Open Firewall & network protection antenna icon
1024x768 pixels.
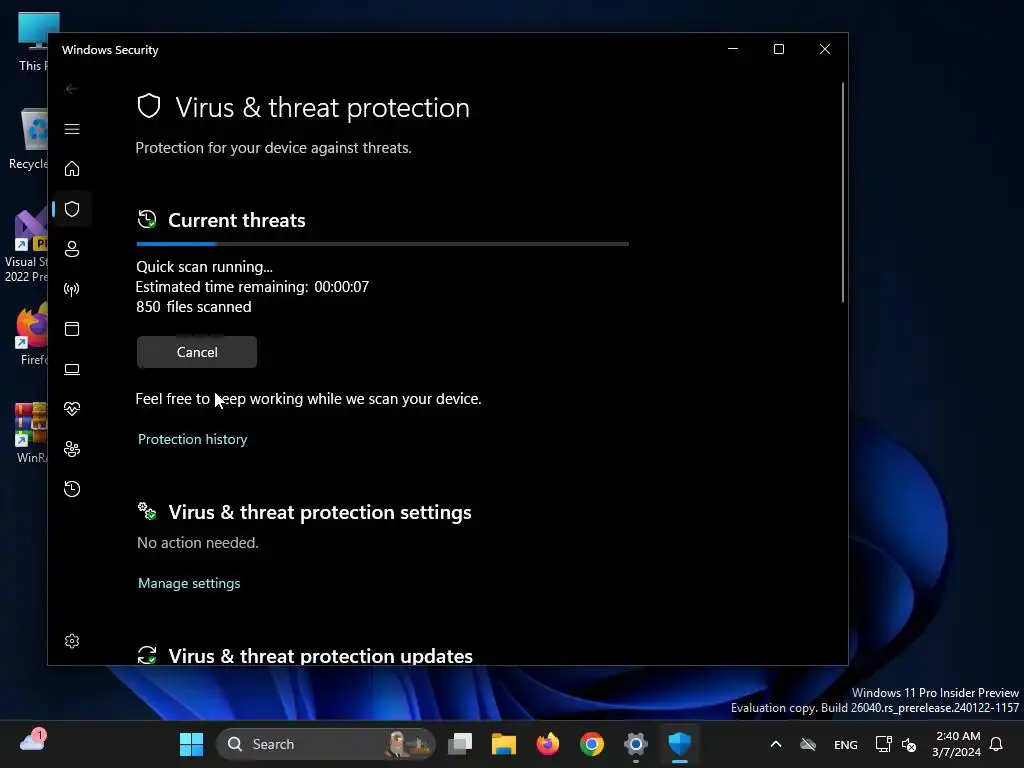pos(72,289)
